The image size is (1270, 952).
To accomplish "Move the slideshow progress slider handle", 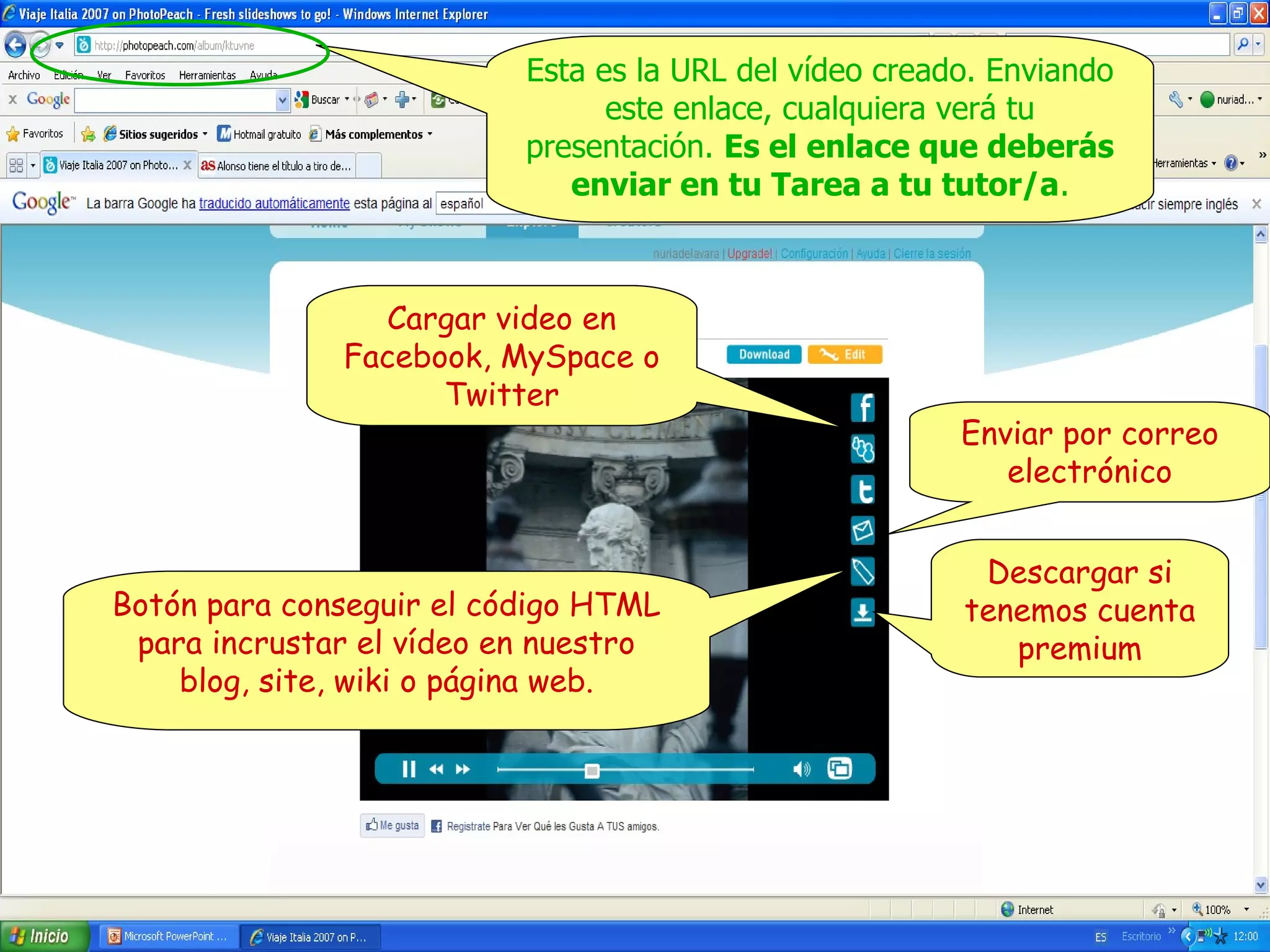I will pos(592,770).
